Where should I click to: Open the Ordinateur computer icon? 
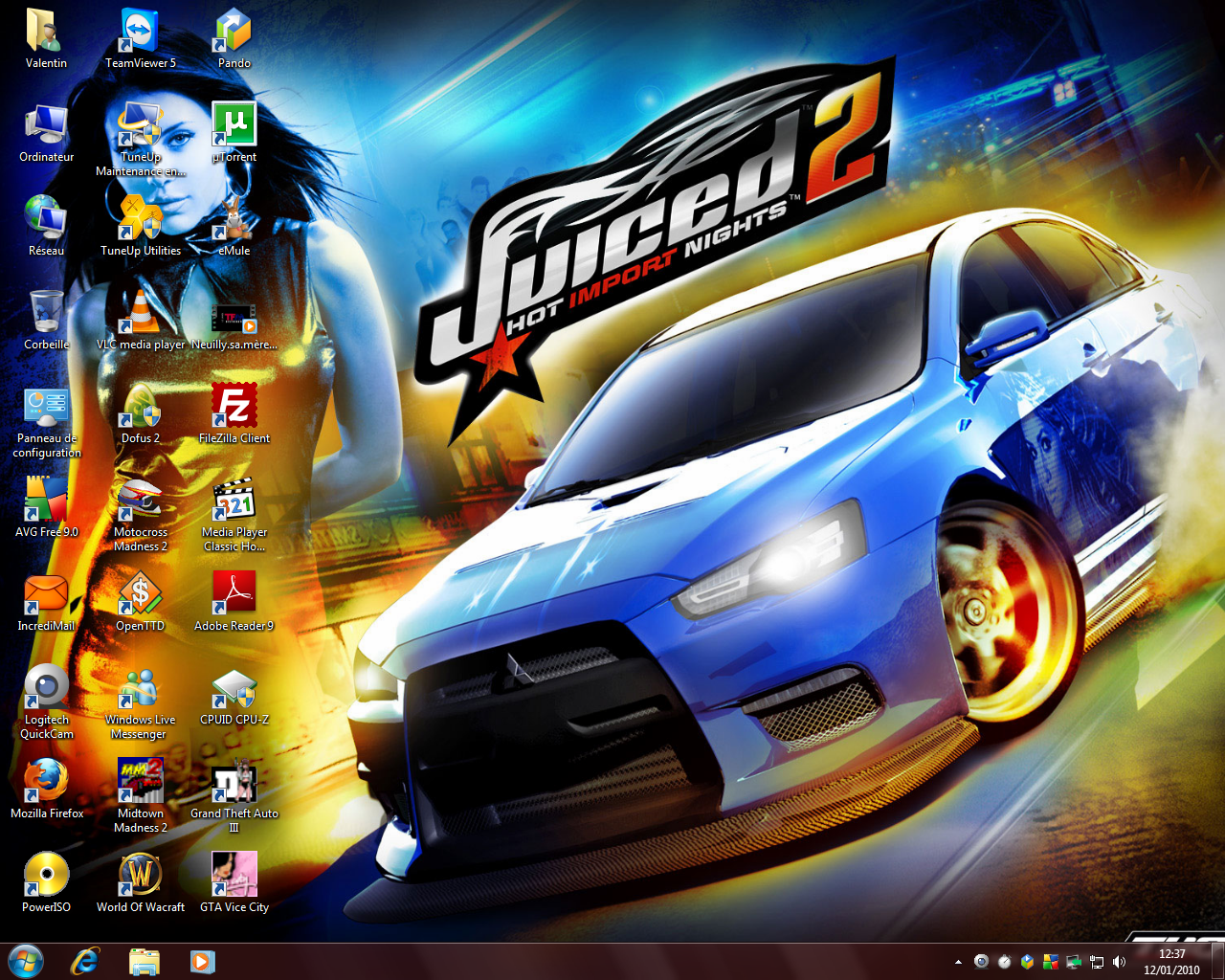(x=46, y=132)
